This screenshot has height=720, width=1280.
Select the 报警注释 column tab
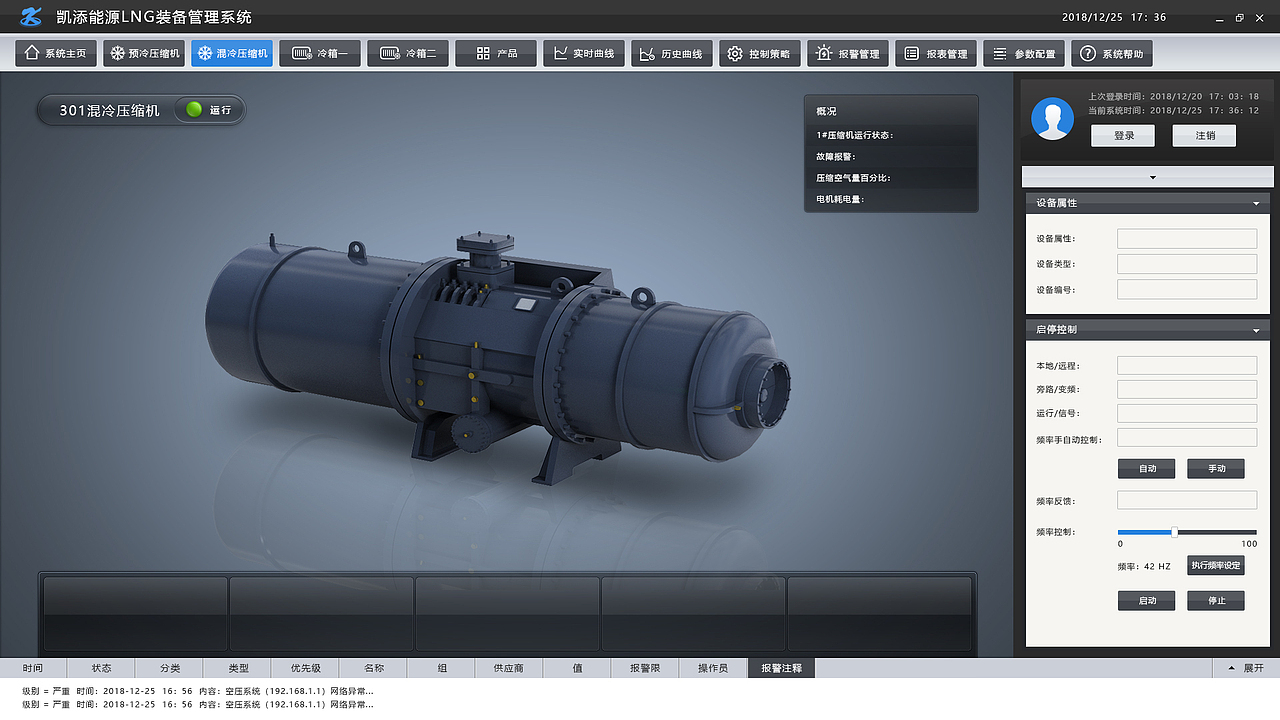(781, 668)
